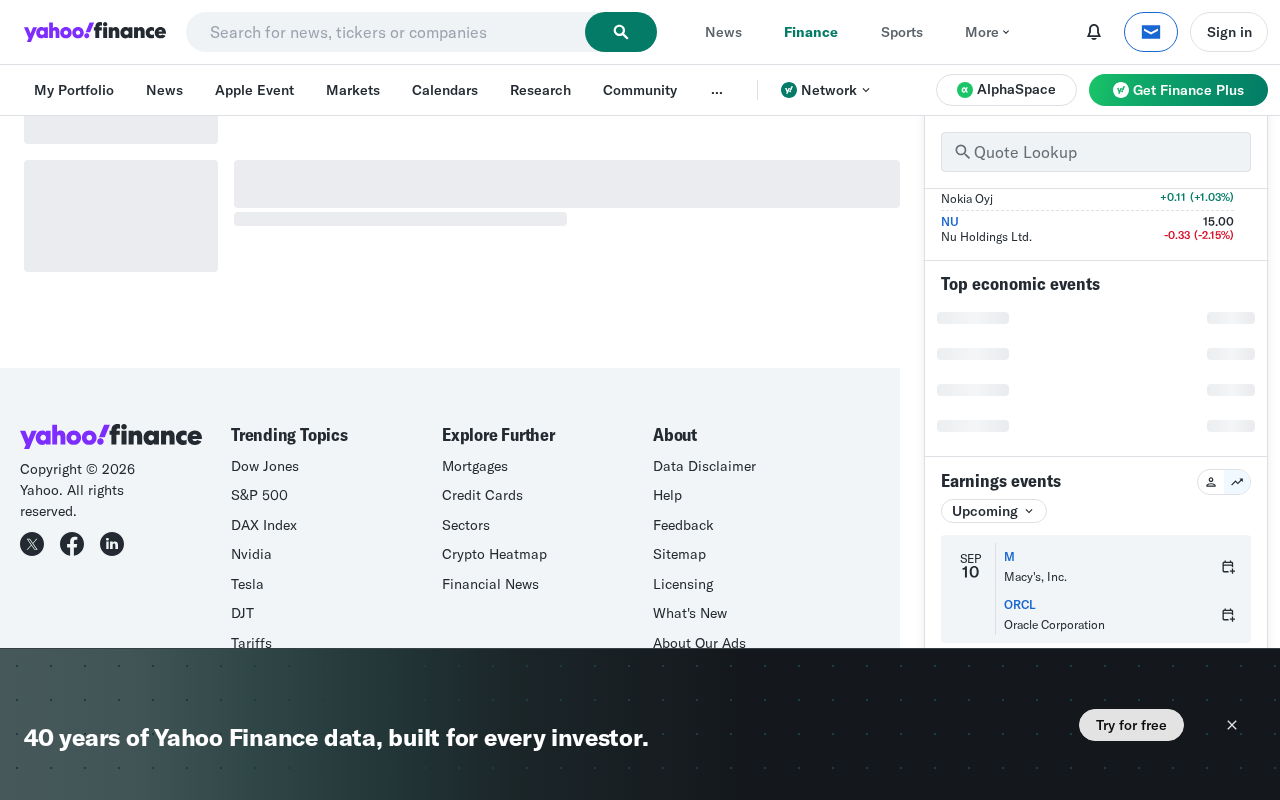Open Credit Cards link
Screen dimensions: 1280x800
coord(482,495)
